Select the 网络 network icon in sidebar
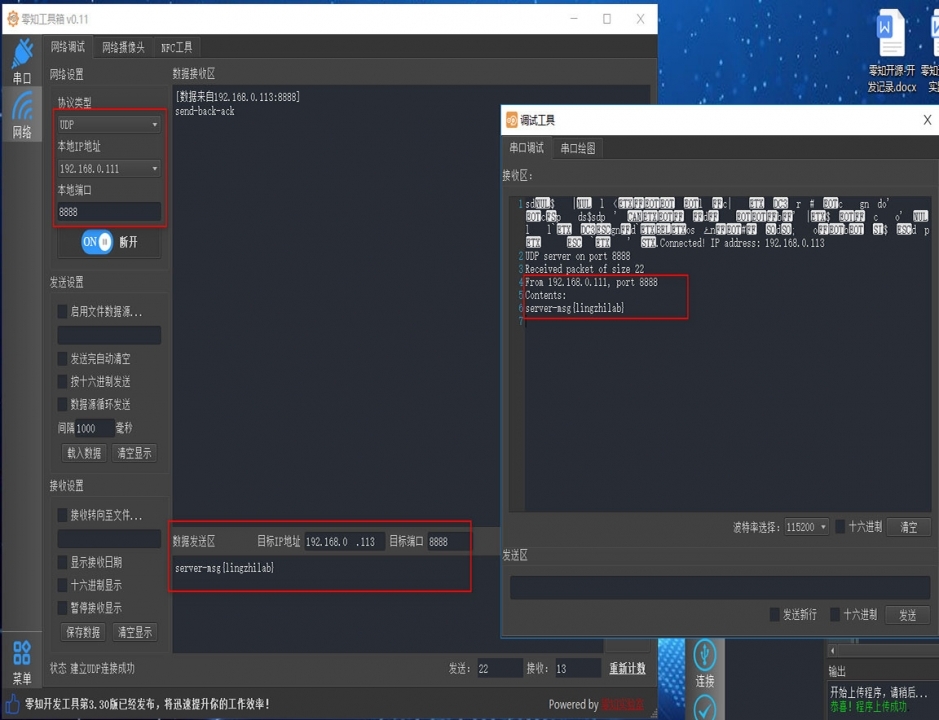Screen dimensions: 939x720 [22, 114]
